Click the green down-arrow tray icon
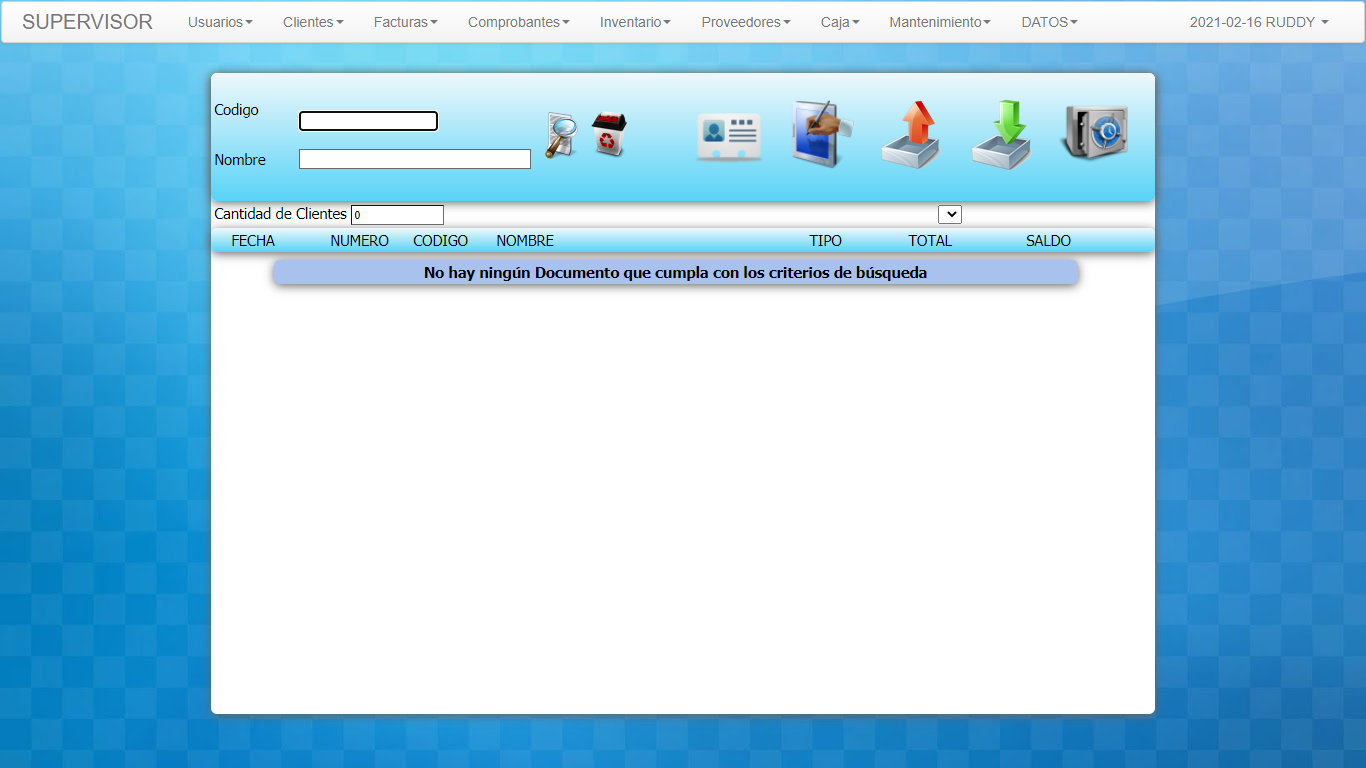The height and width of the screenshot is (768, 1366). pos(1002,135)
